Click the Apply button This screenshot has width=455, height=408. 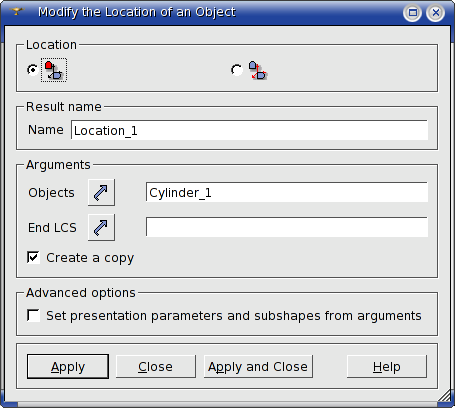(68, 367)
